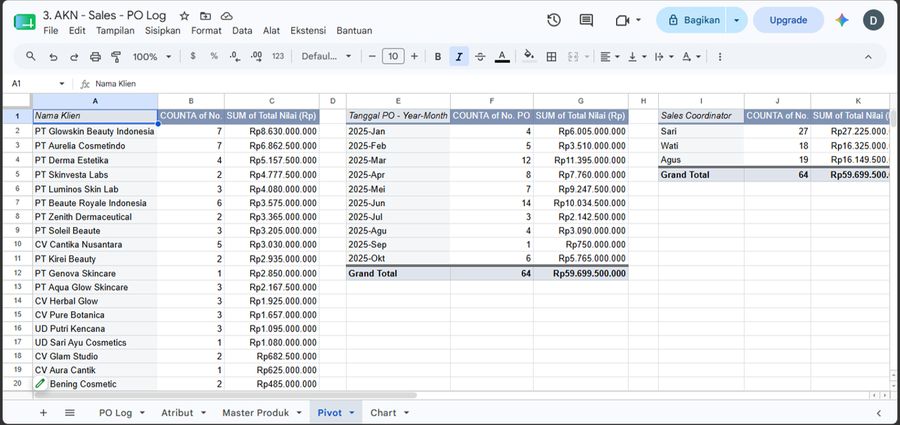Viewport: 900px width, 425px height.
Task: Toggle bold formatting
Action: 438,56
